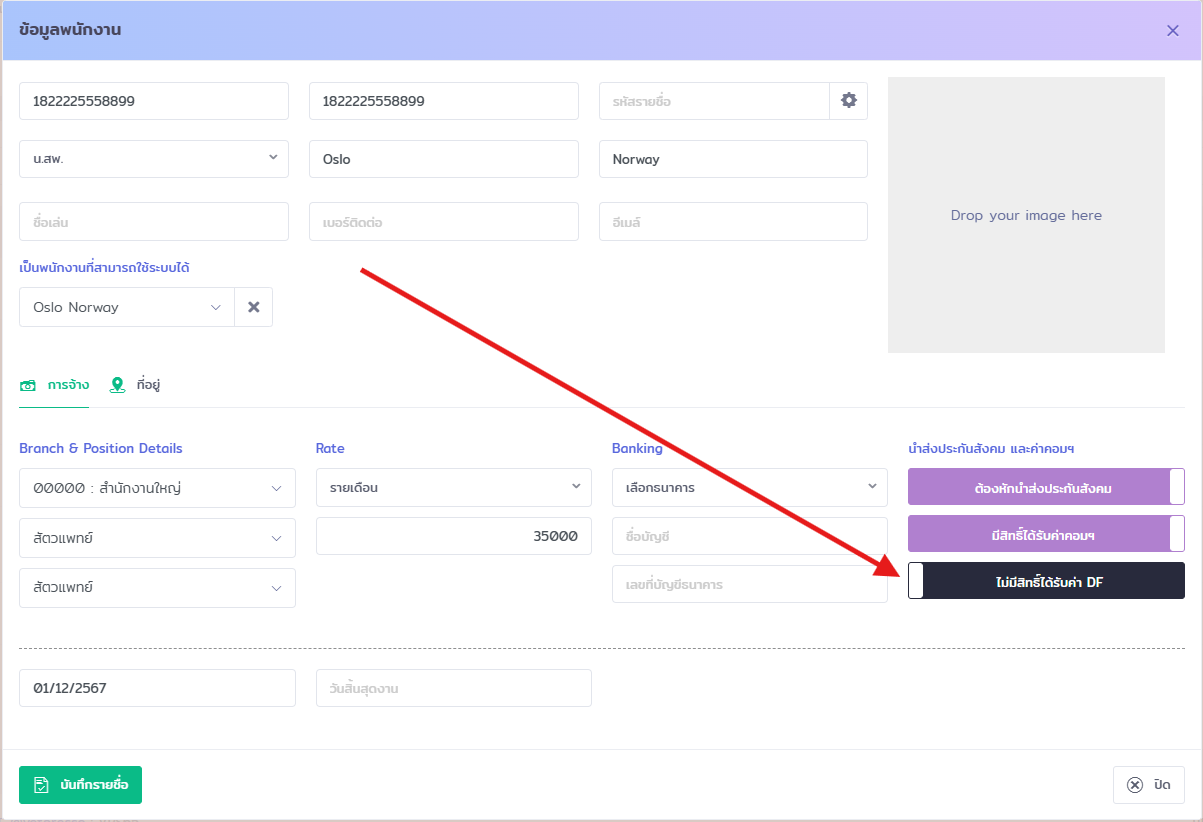Enable the DF fee eligibility switch

click(1046, 581)
